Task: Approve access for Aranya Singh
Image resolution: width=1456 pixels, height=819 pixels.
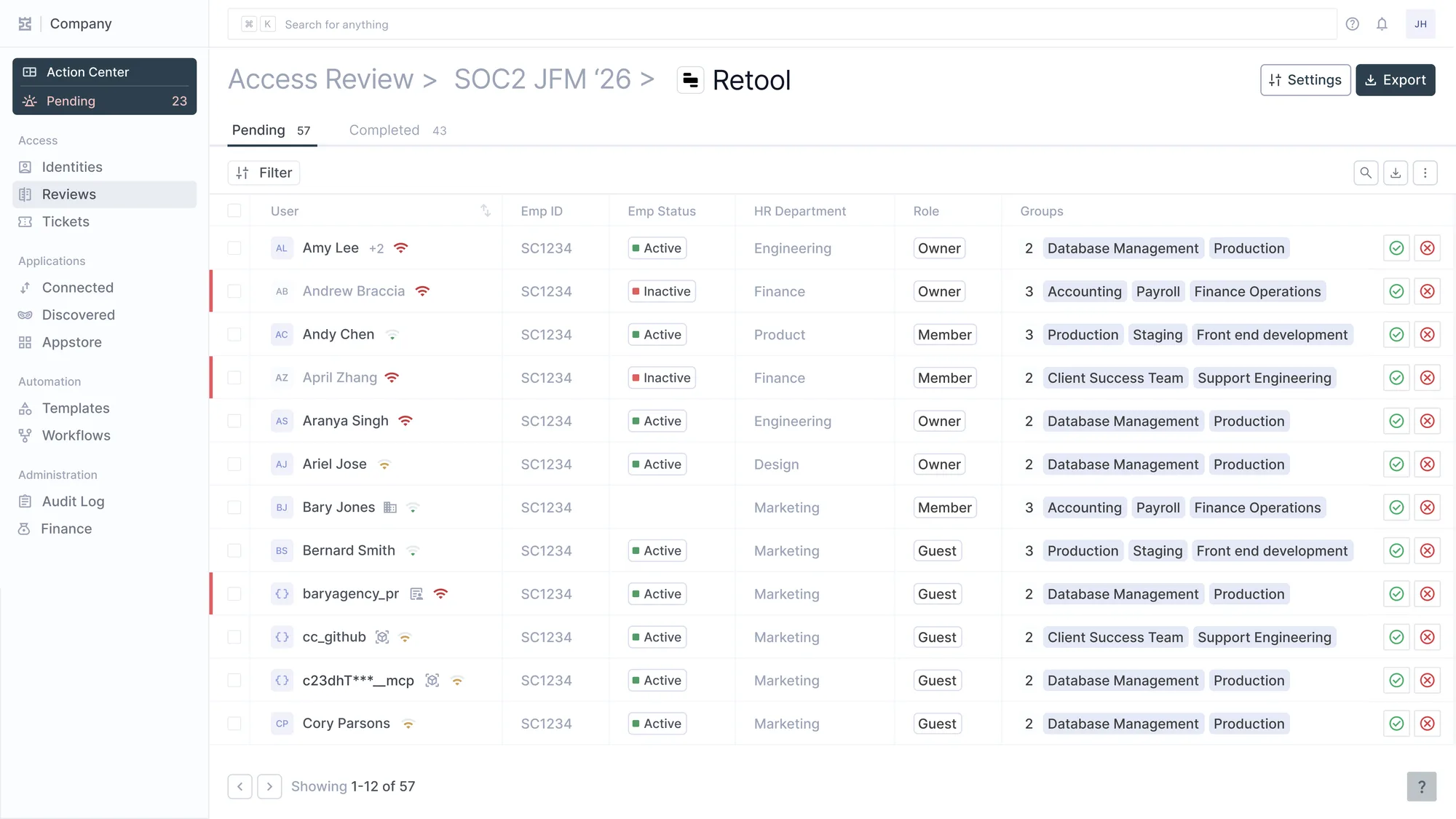Action: click(1396, 421)
